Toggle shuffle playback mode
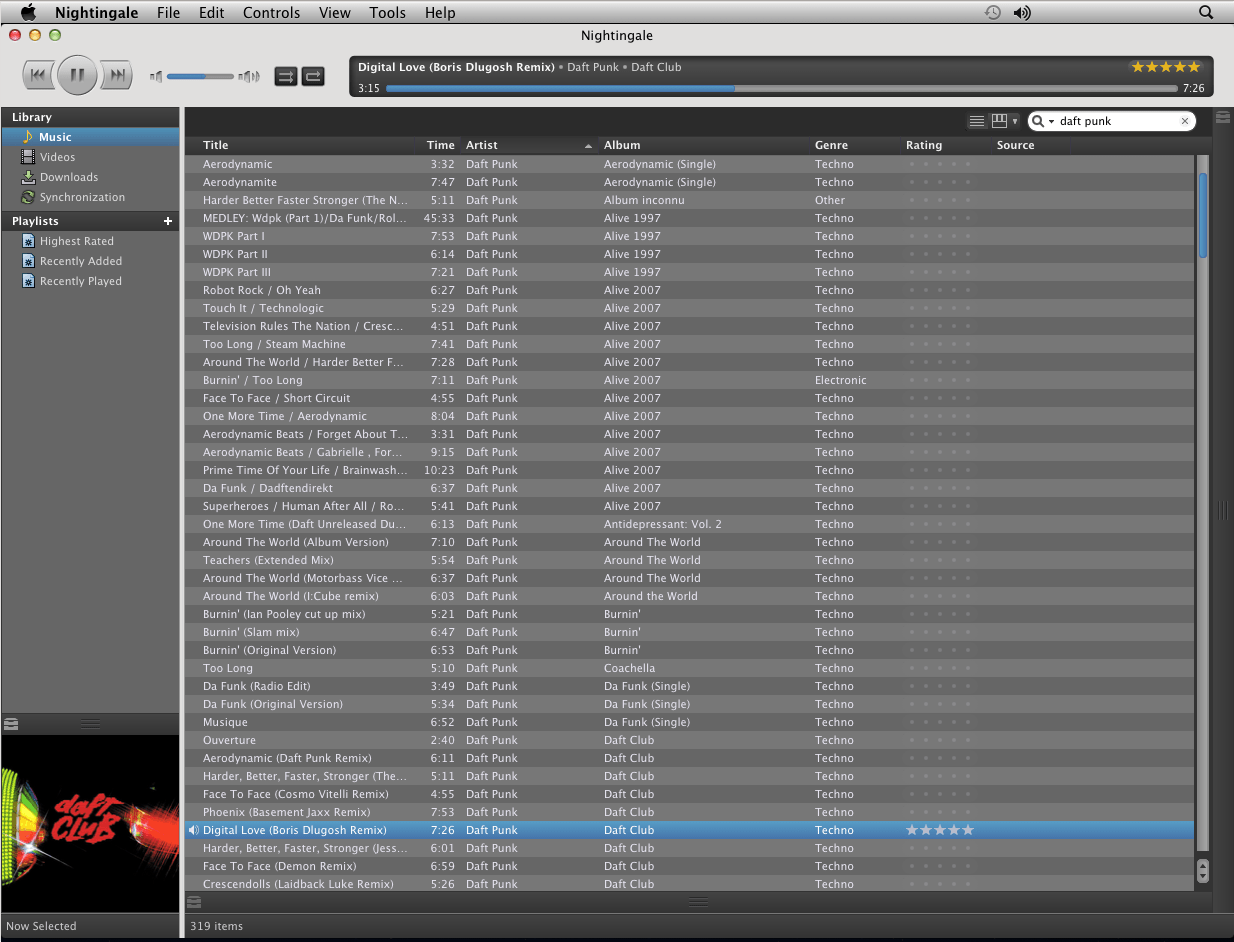1234x942 pixels. click(x=286, y=76)
